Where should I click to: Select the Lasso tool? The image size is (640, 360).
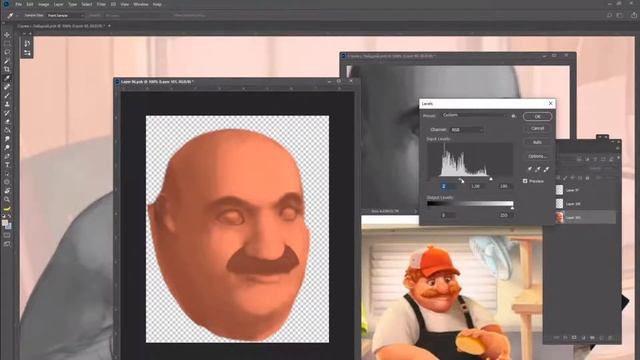7,52
